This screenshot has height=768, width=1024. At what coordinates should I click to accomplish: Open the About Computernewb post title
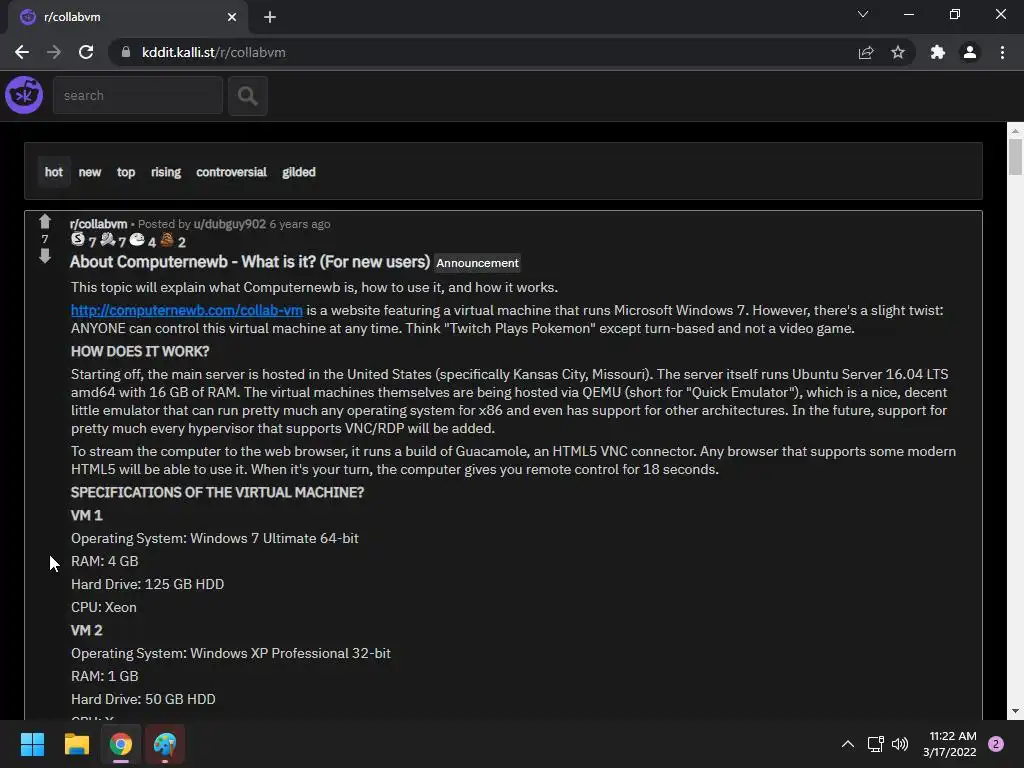(x=249, y=262)
